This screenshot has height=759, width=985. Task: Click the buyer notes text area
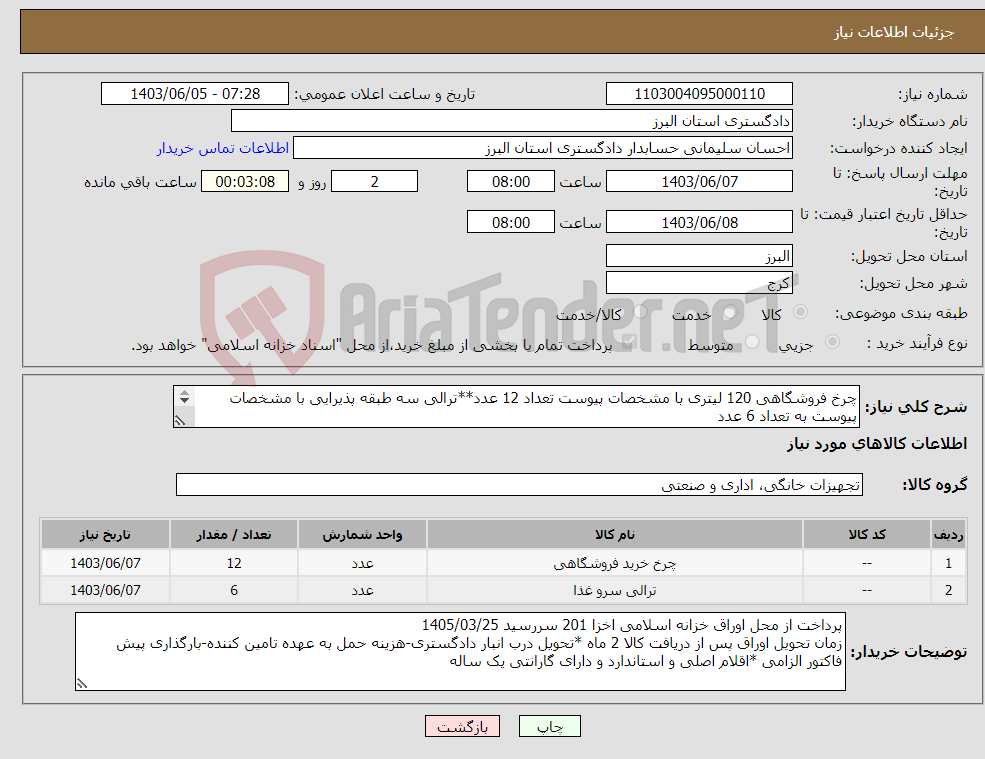pos(460,652)
